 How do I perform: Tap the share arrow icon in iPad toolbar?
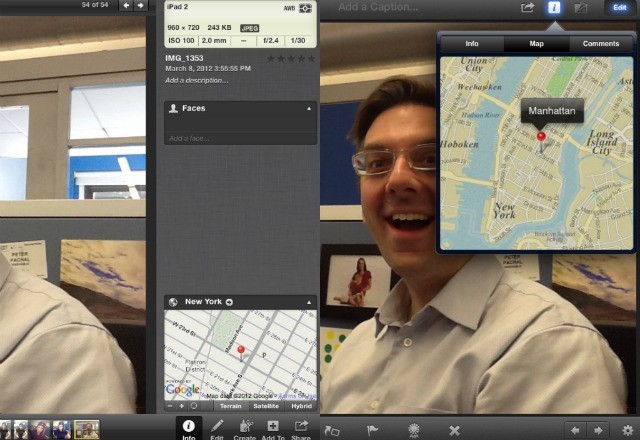click(527, 7)
